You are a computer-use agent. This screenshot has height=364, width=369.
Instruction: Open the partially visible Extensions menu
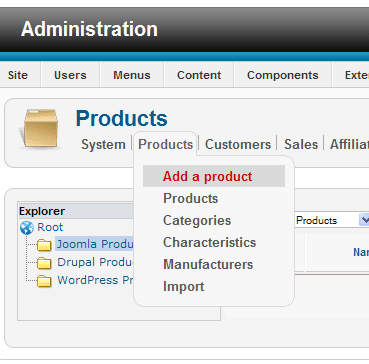[x=357, y=75]
